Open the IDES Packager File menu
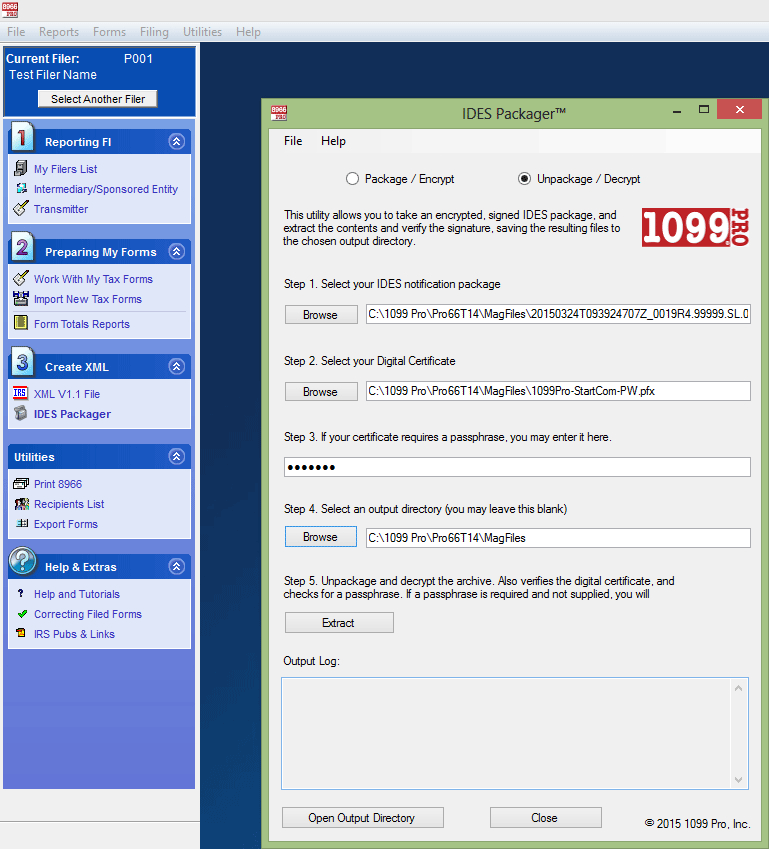This screenshot has height=849, width=769. [293, 141]
